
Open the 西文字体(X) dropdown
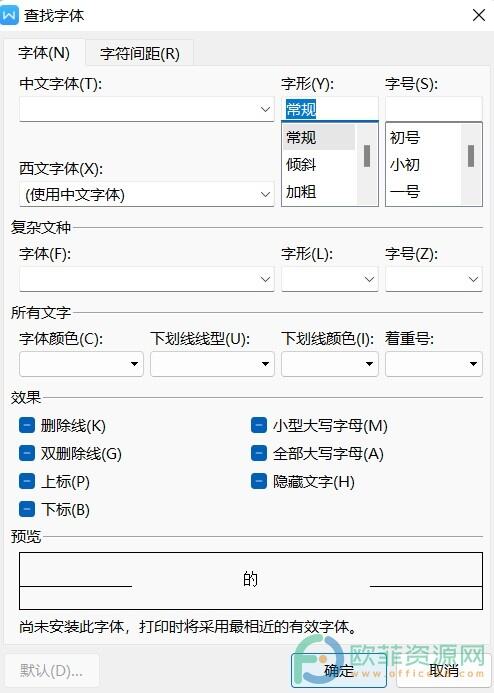pyautogui.click(x=147, y=194)
